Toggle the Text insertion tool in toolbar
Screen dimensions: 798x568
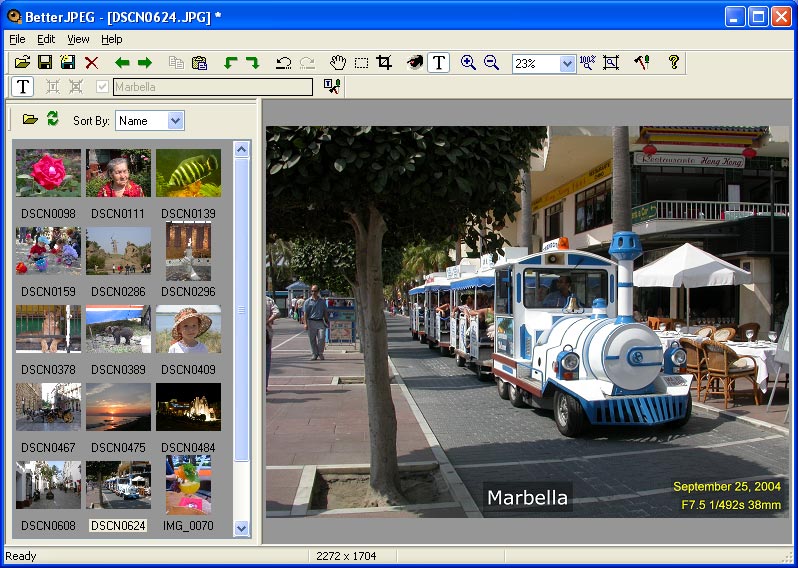click(438, 63)
